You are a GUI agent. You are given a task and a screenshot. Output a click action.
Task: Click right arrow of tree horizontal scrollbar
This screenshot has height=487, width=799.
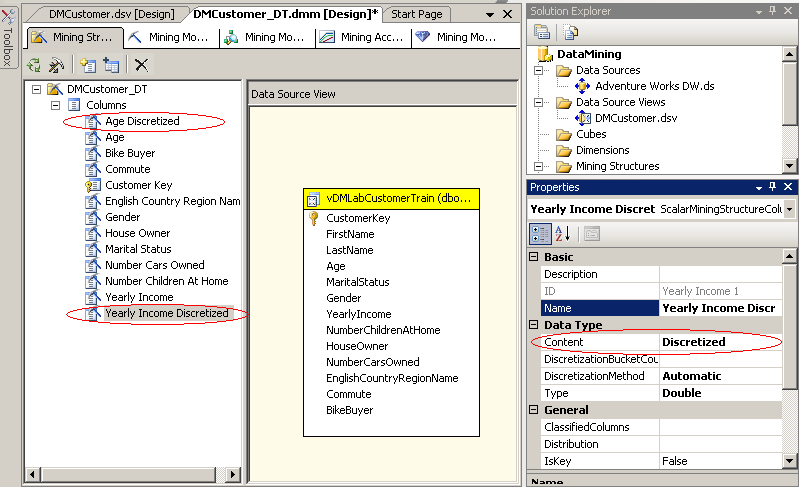coord(233,475)
